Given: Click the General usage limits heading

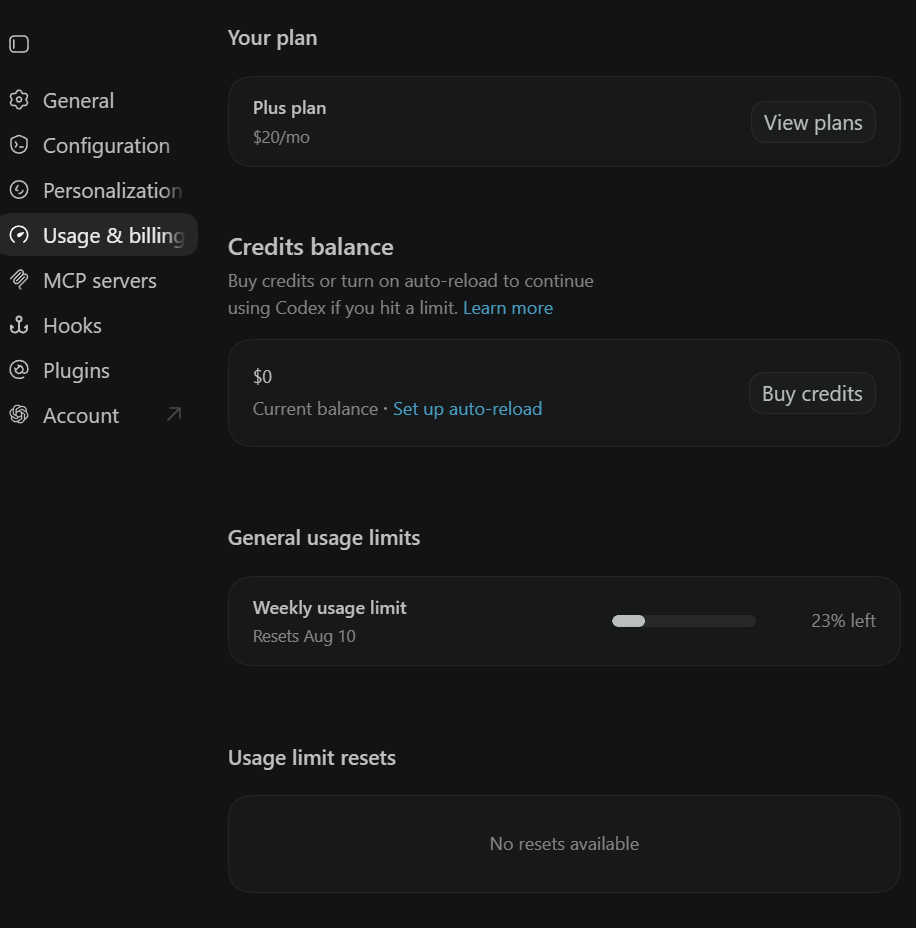Looking at the screenshot, I should 324,538.
